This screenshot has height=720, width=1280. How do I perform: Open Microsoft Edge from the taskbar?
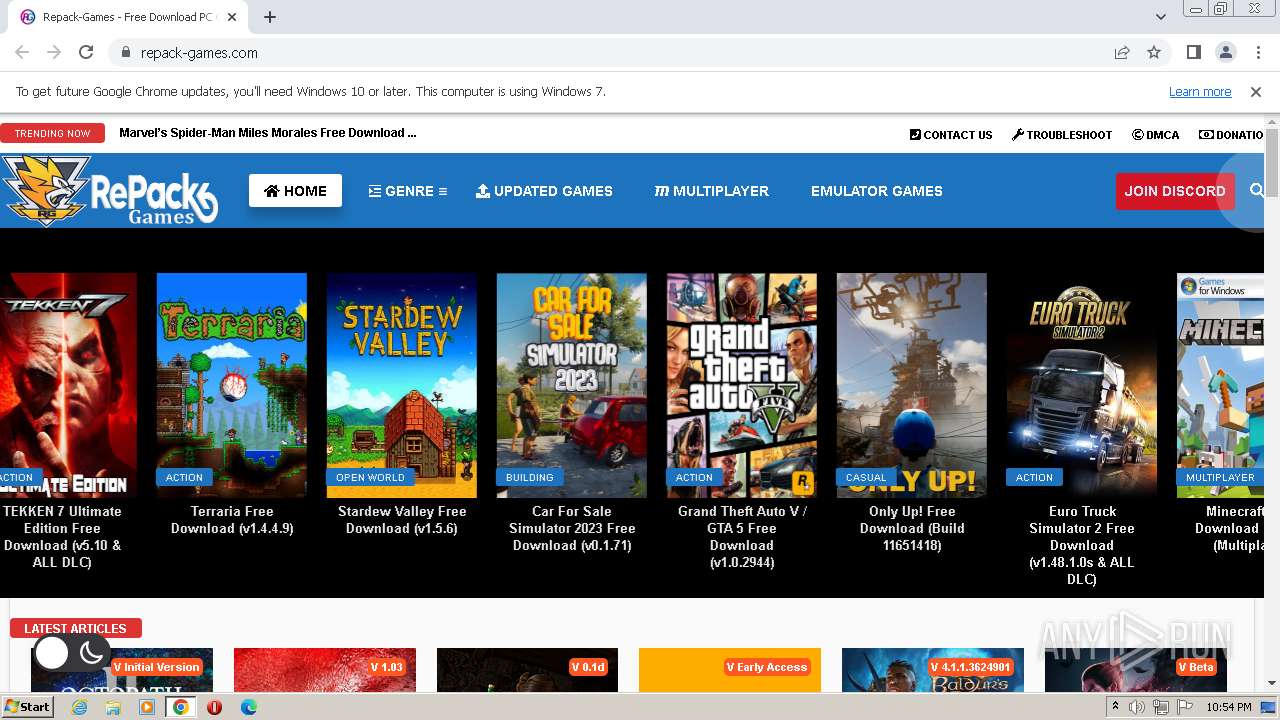[x=249, y=707]
